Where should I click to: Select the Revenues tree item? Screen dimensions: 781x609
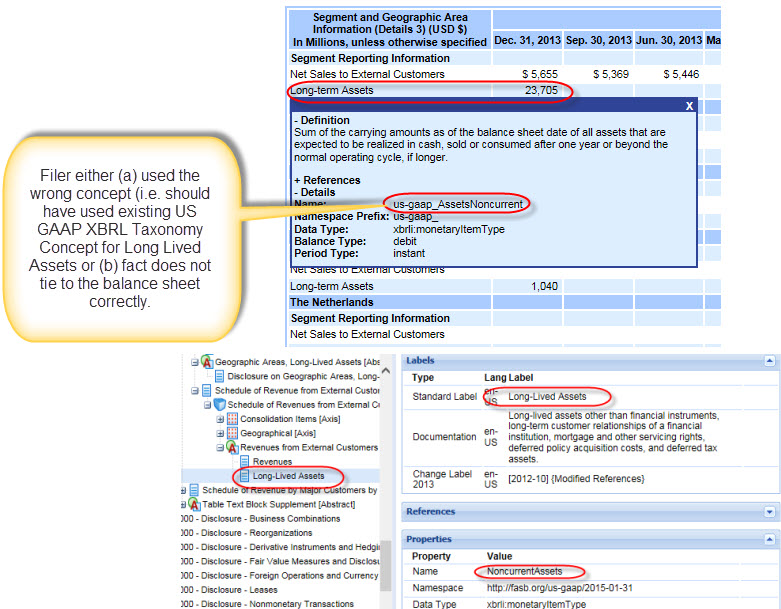click(x=272, y=462)
